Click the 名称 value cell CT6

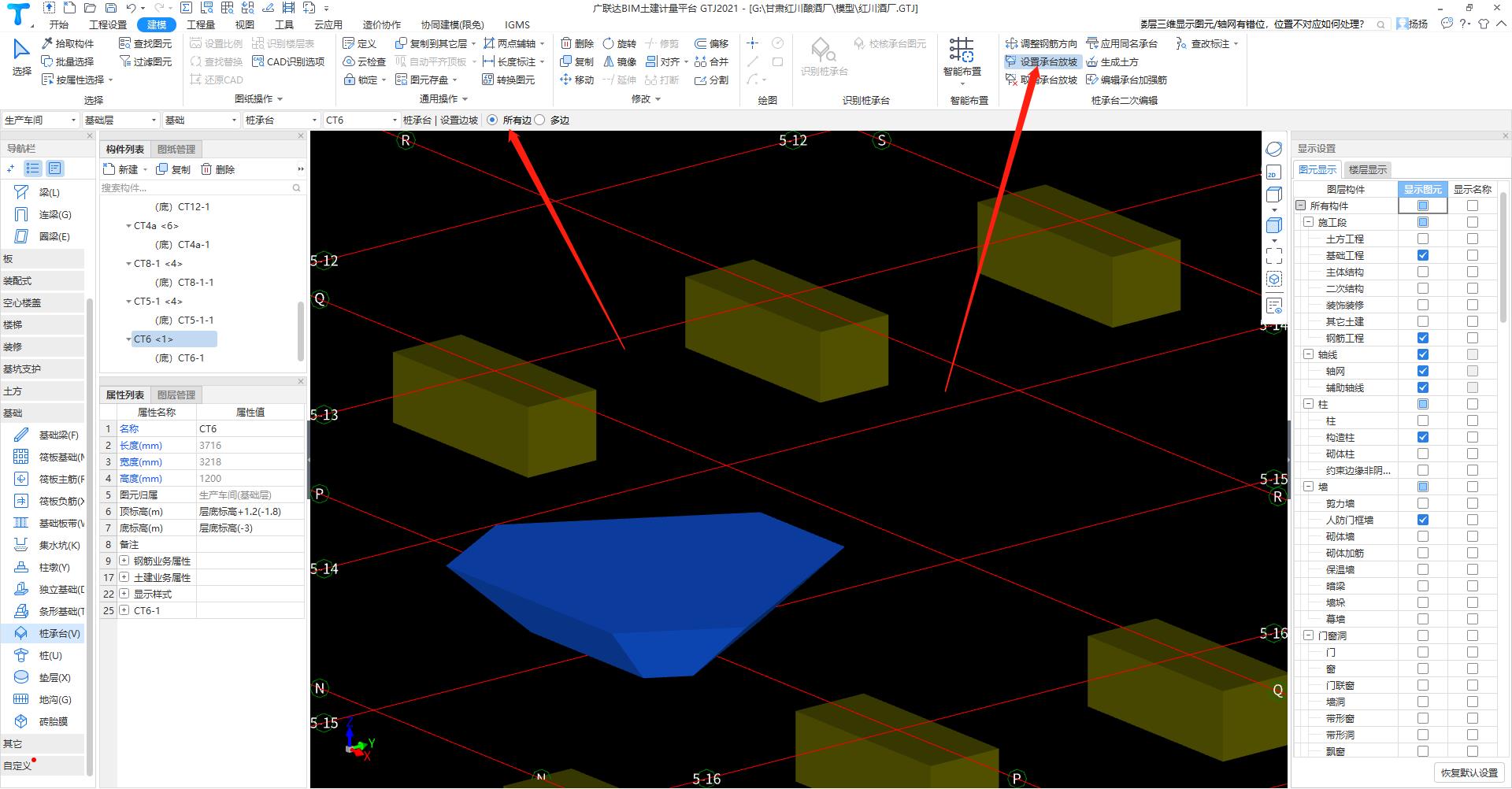[x=250, y=428]
